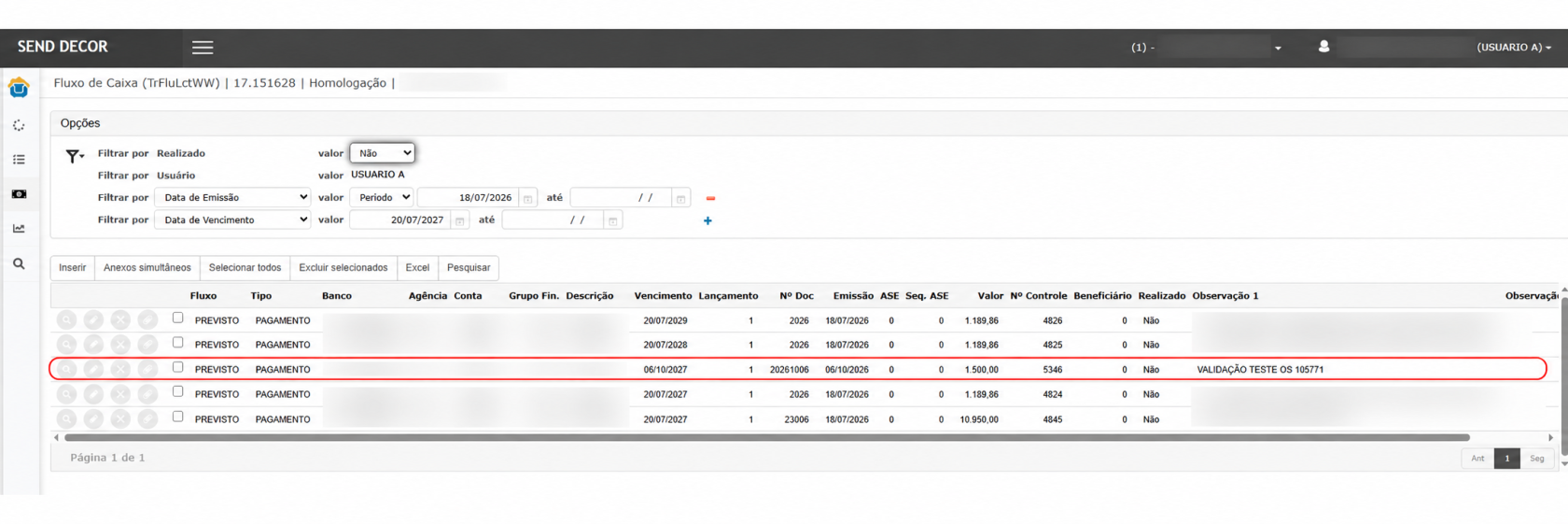Open the Periodo value dropdown

[382, 198]
